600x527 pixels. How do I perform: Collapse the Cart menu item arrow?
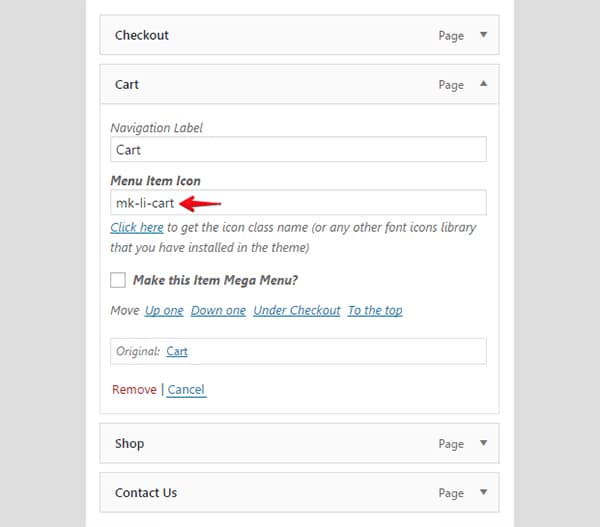coord(483,84)
